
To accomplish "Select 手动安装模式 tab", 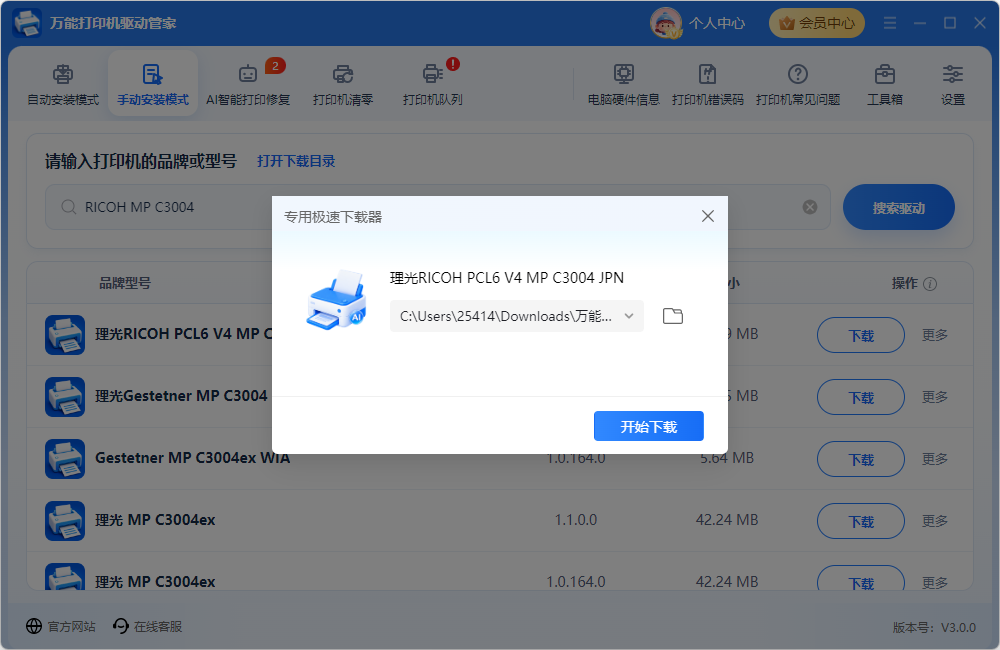I will coord(152,85).
